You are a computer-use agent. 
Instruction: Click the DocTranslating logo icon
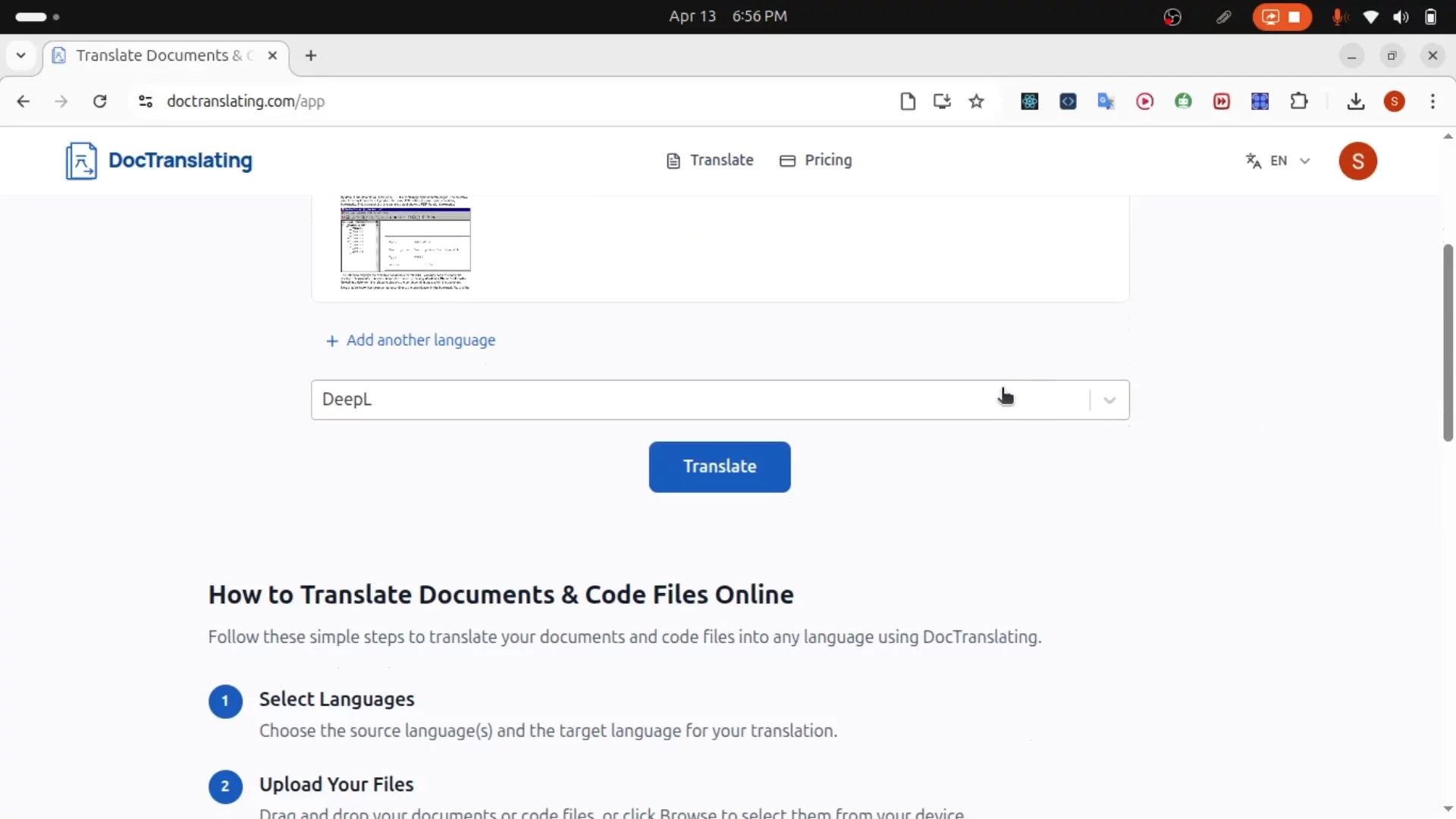pyautogui.click(x=81, y=161)
